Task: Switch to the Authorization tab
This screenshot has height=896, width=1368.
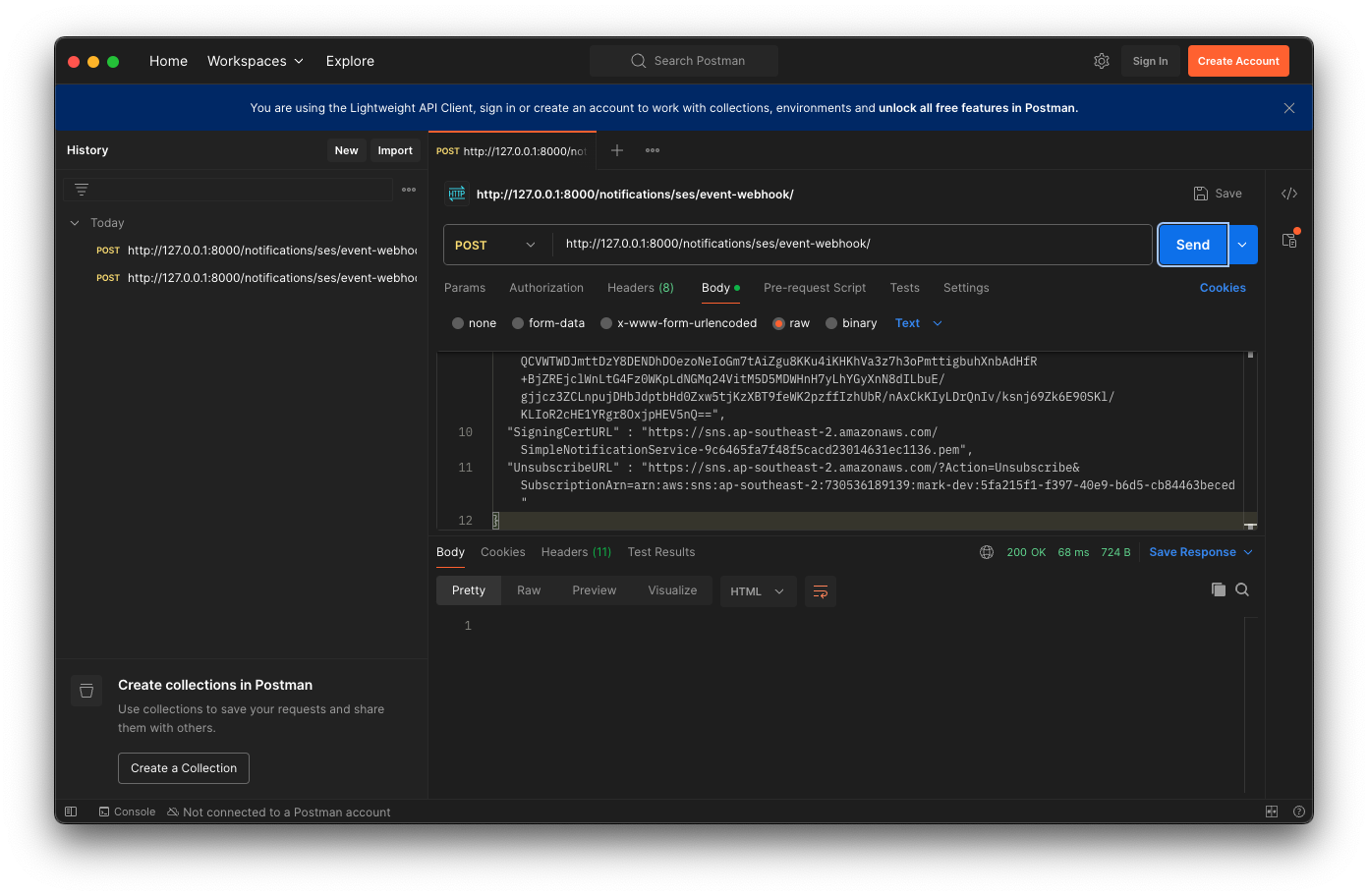Action: tap(546, 288)
